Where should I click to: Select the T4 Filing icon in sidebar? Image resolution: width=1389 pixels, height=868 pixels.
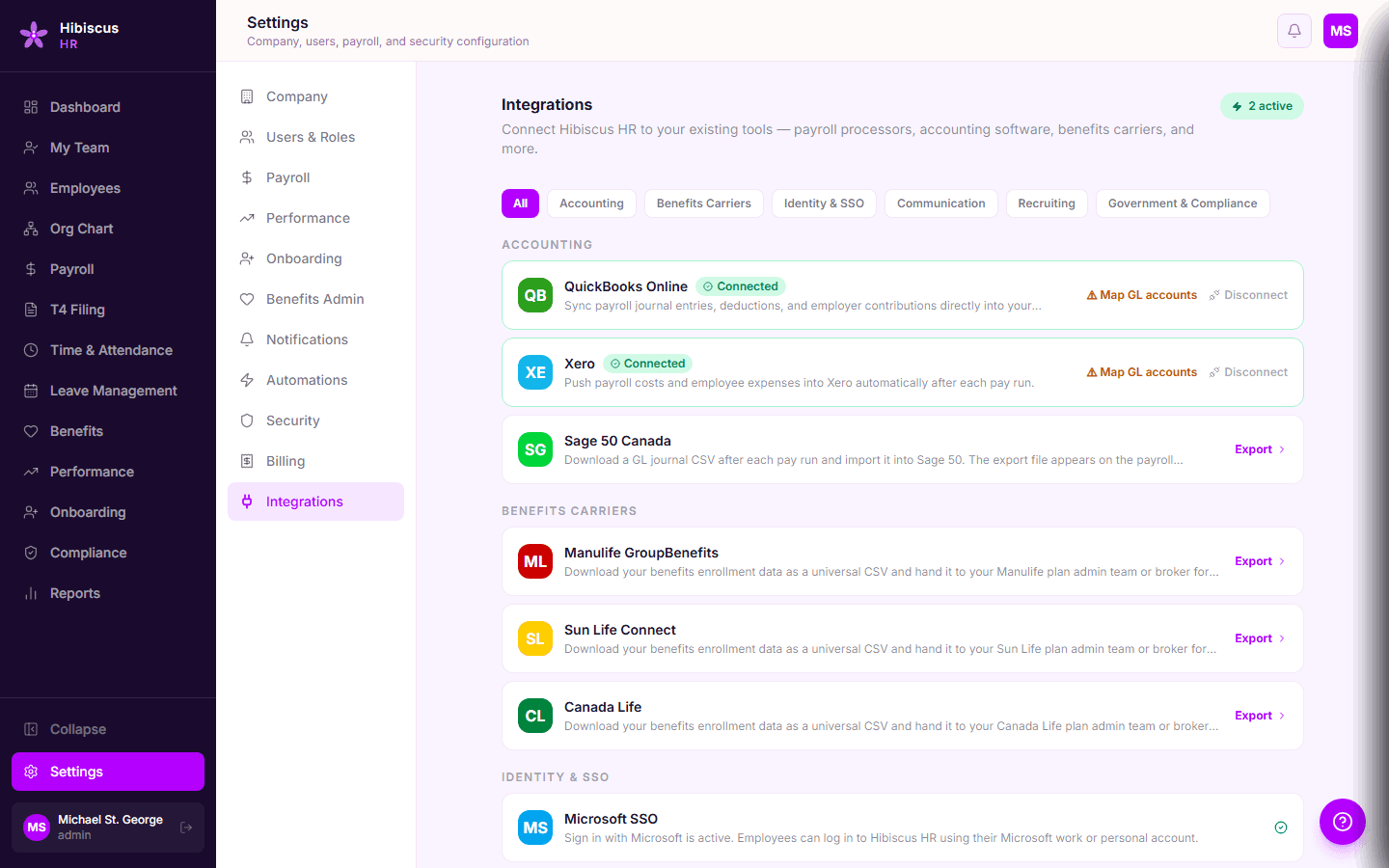click(x=30, y=309)
